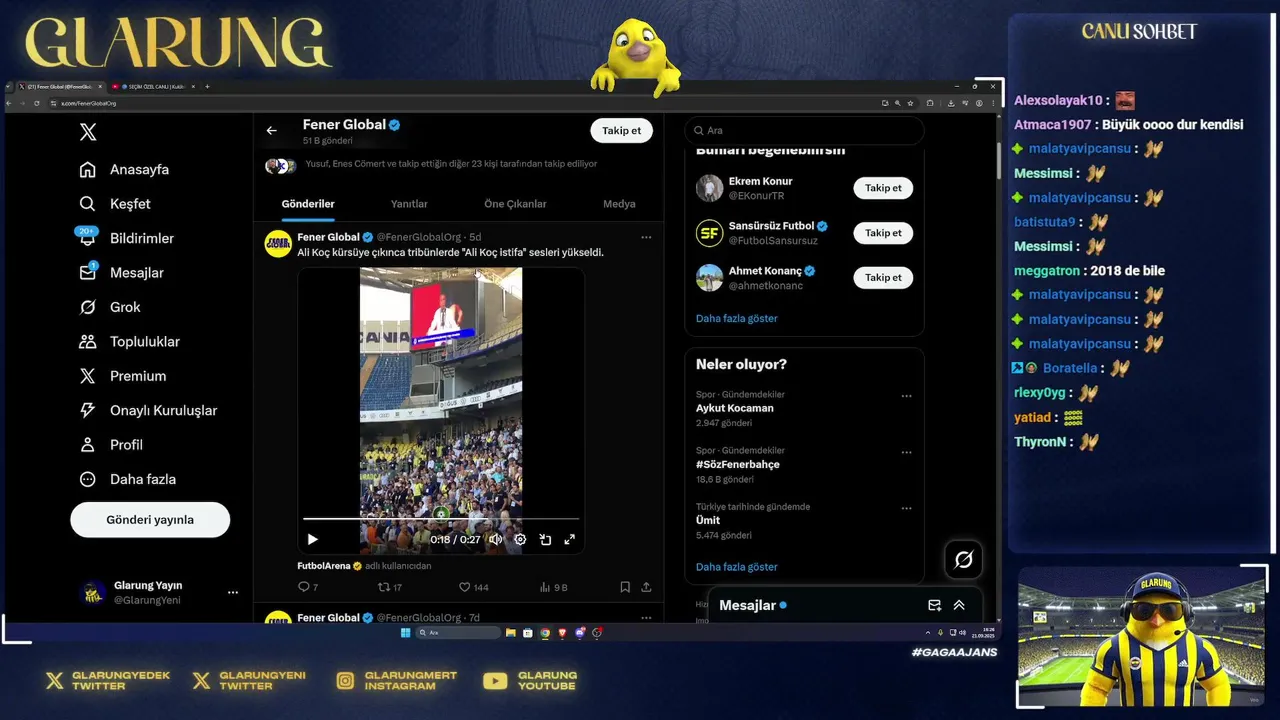Viewport: 1280px width, 720px height.
Task: Open Onaylı Kuruluşlar page
Action: point(148,410)
